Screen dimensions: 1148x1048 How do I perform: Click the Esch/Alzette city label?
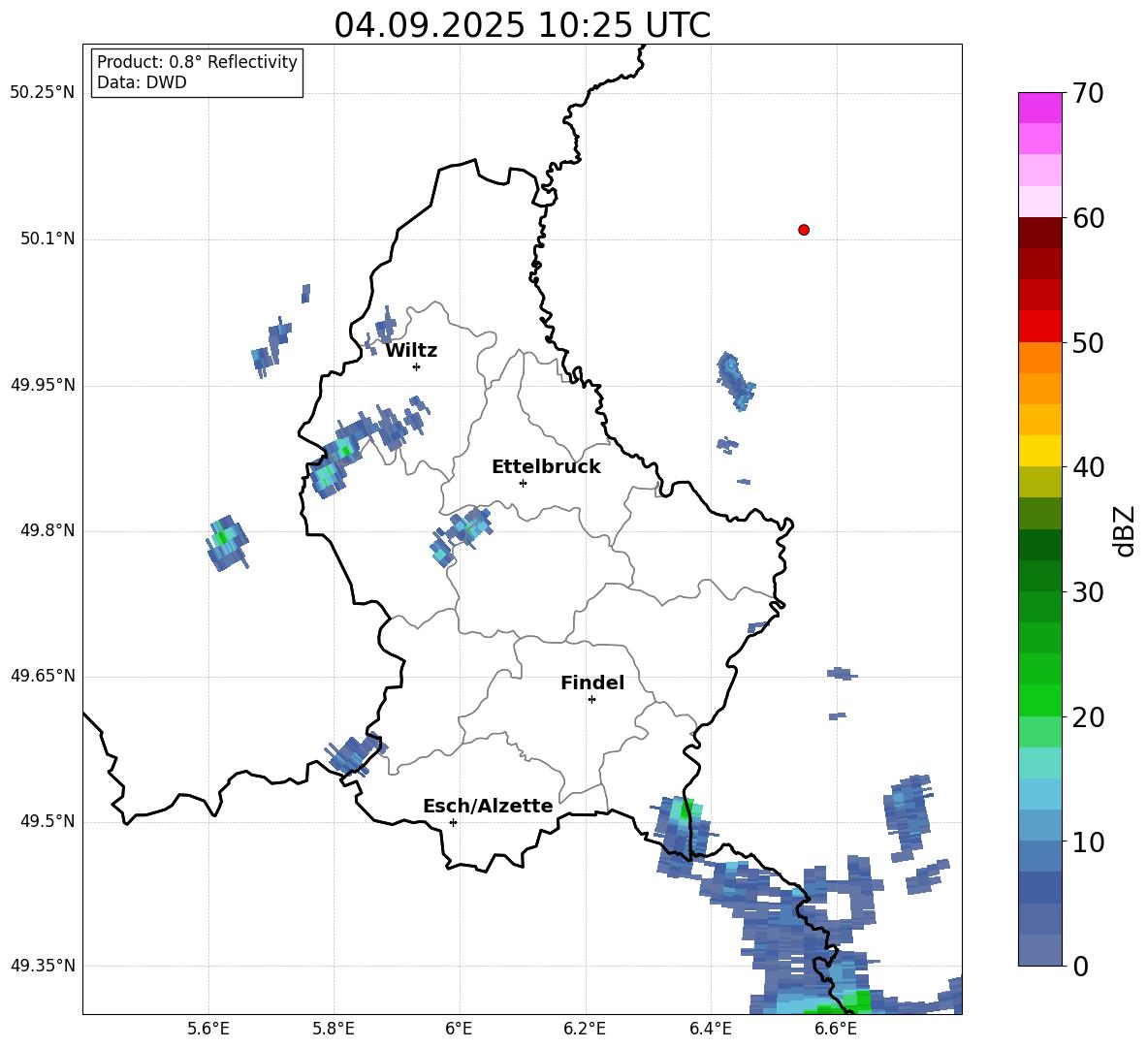489,807
